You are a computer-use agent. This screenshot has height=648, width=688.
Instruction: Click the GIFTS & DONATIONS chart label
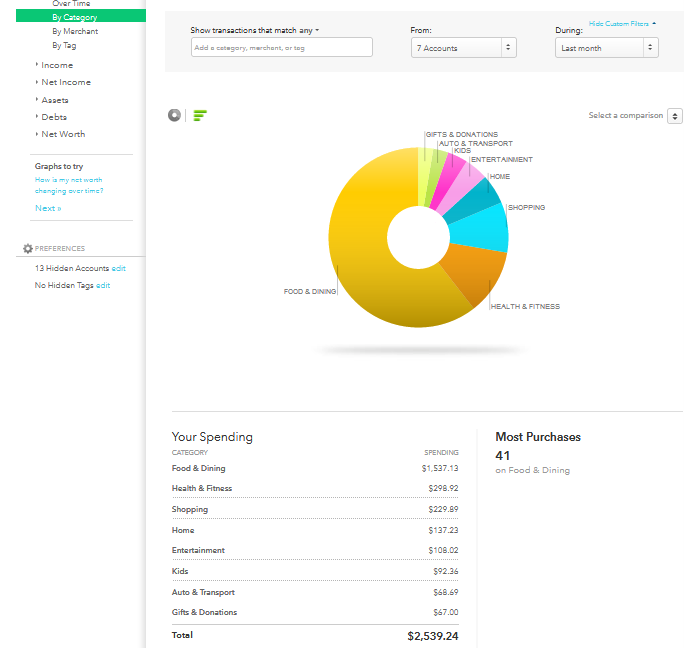point(462,135)
